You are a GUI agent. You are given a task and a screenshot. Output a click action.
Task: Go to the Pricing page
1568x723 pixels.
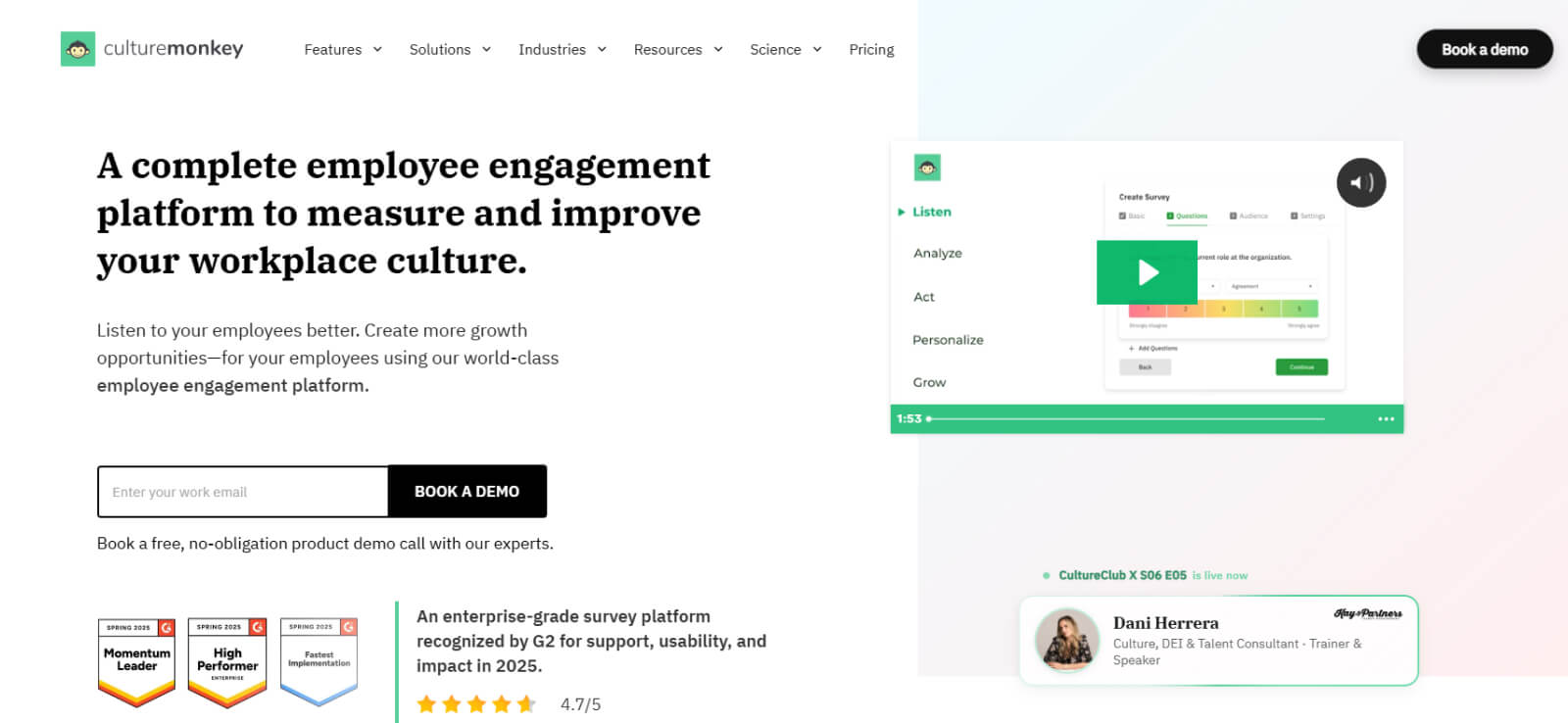(871, 50)
